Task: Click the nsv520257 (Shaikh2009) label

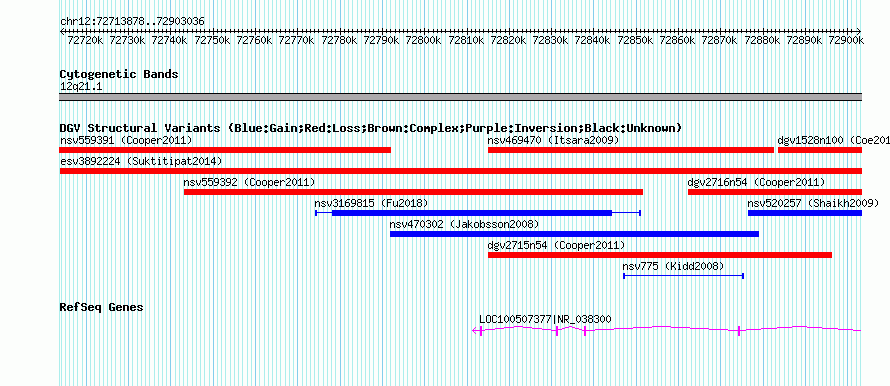Action: [813, 203]
